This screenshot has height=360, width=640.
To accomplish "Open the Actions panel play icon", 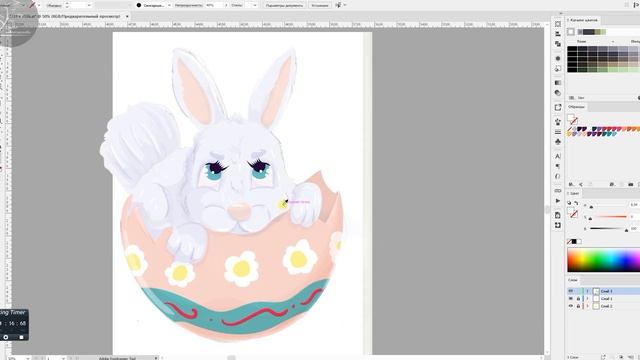I will [x=558, y=201].
